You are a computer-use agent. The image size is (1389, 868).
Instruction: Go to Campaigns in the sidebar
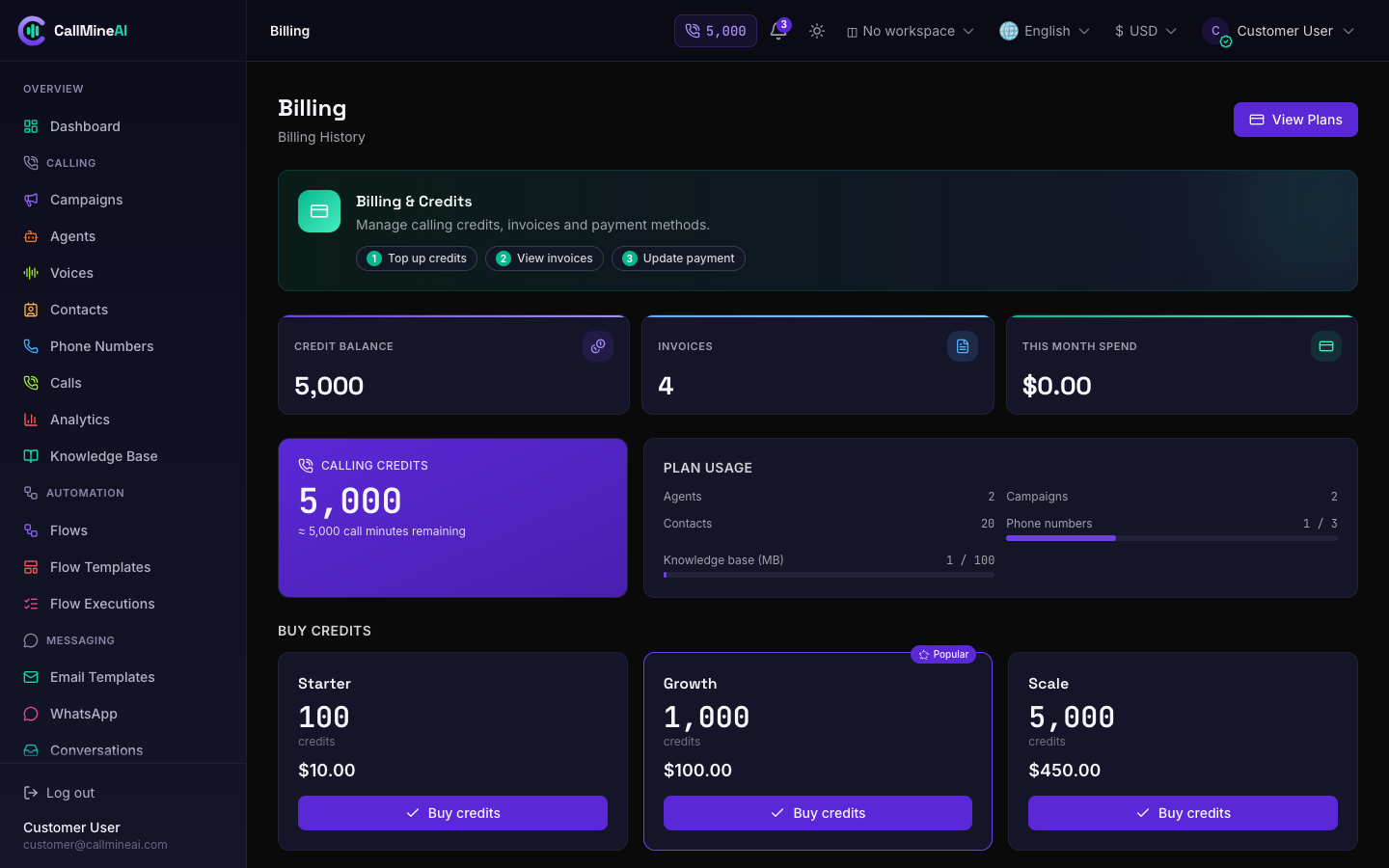coord(123,200)
